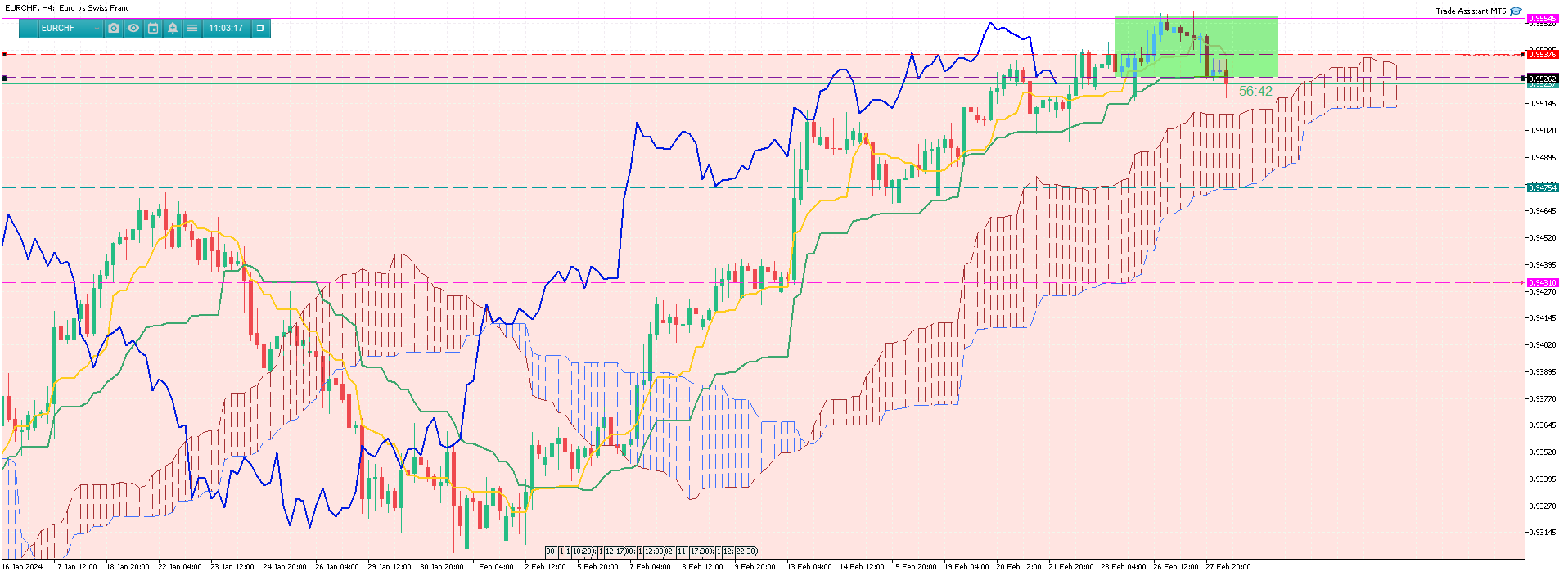Open the hamburger menu in trade panel

(192, 28)
